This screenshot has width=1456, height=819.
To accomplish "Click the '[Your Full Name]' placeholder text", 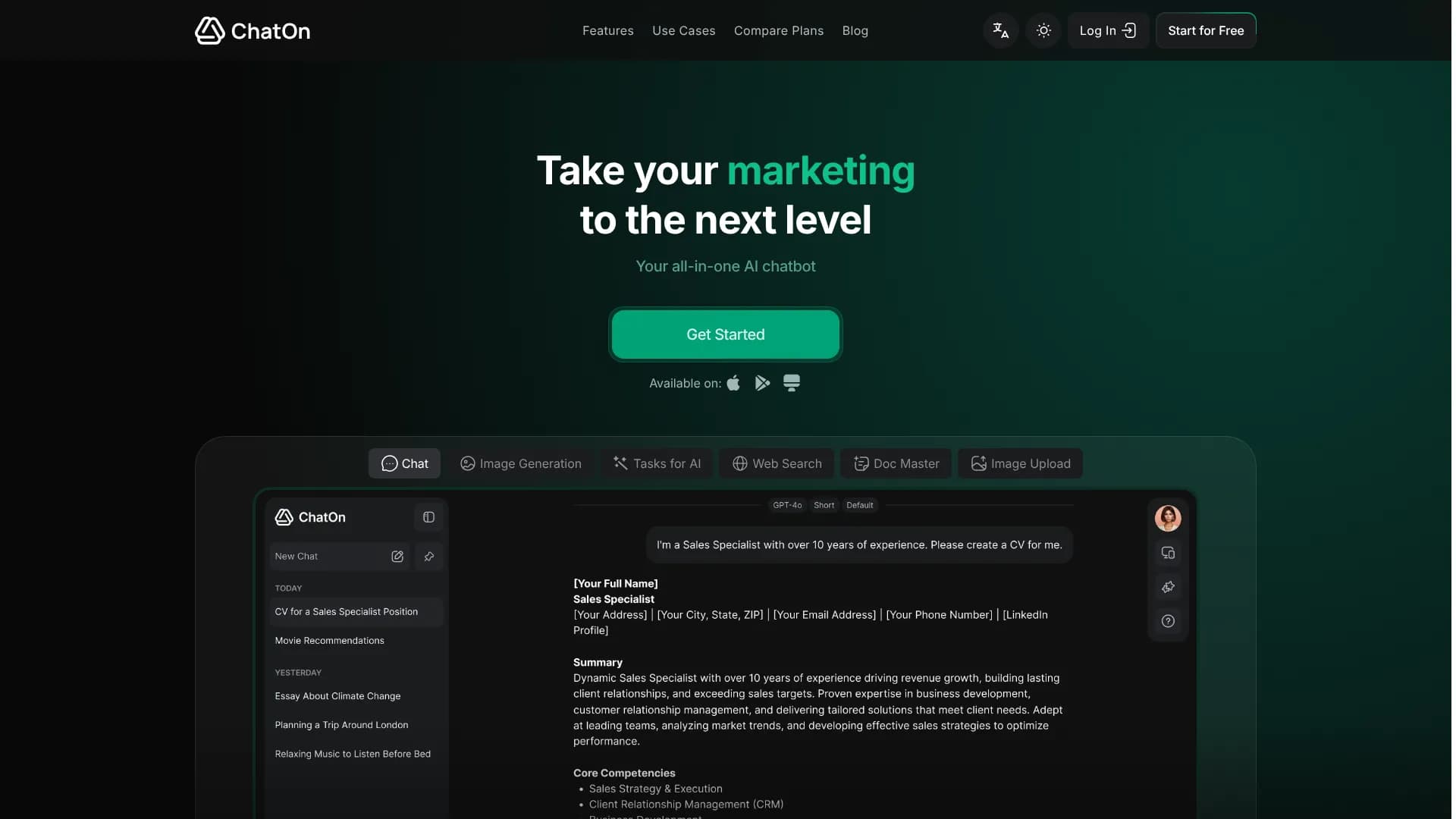I will pos(616,584).
